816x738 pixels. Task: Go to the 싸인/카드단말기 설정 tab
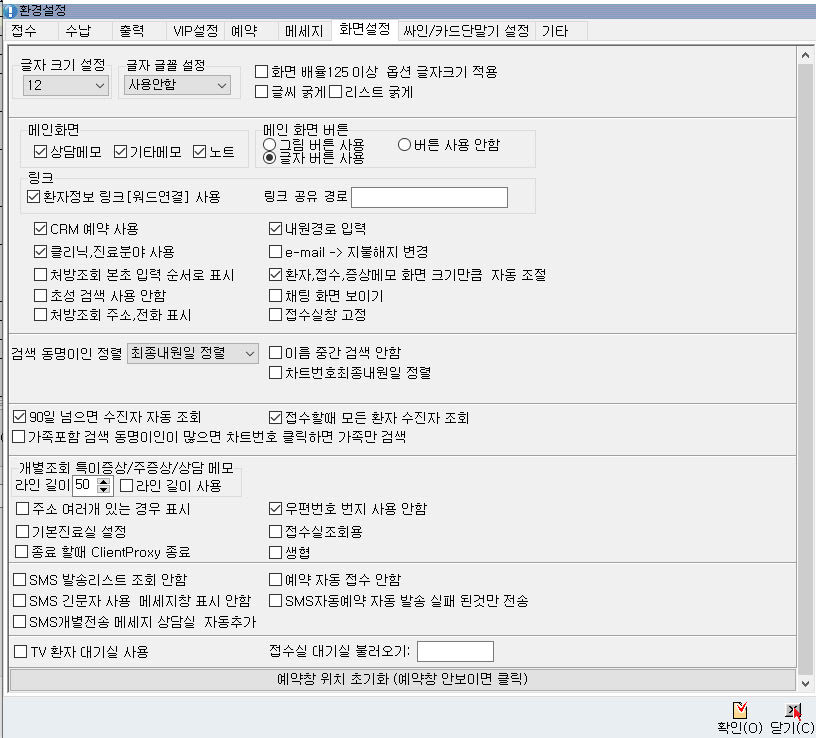click(x=465, y=31)
